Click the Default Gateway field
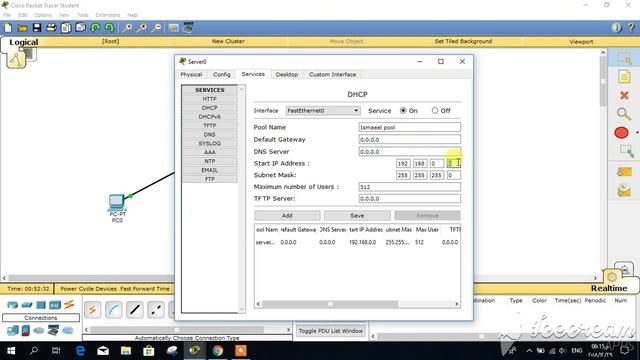 click(x=410, y=140)
